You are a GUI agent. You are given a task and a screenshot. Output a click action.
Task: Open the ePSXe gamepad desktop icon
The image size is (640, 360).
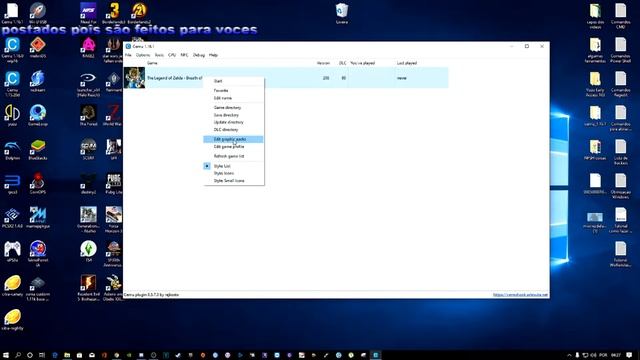click(12, 251)
